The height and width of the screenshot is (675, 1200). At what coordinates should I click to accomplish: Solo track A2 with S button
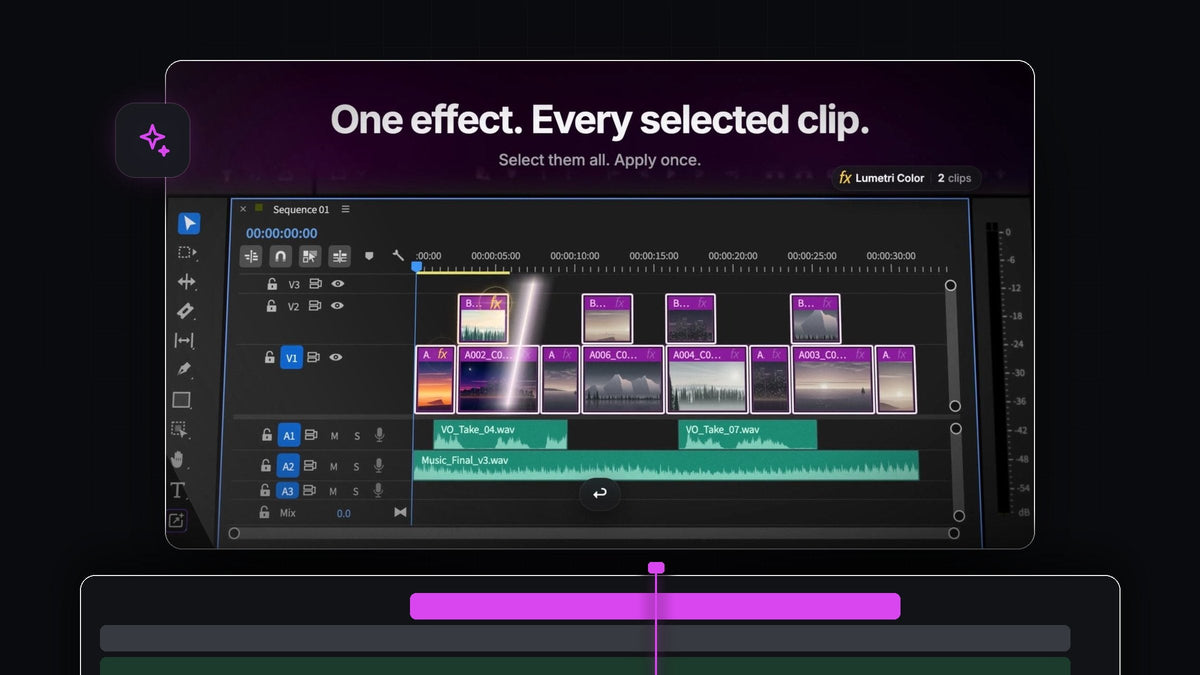[357, 466]
